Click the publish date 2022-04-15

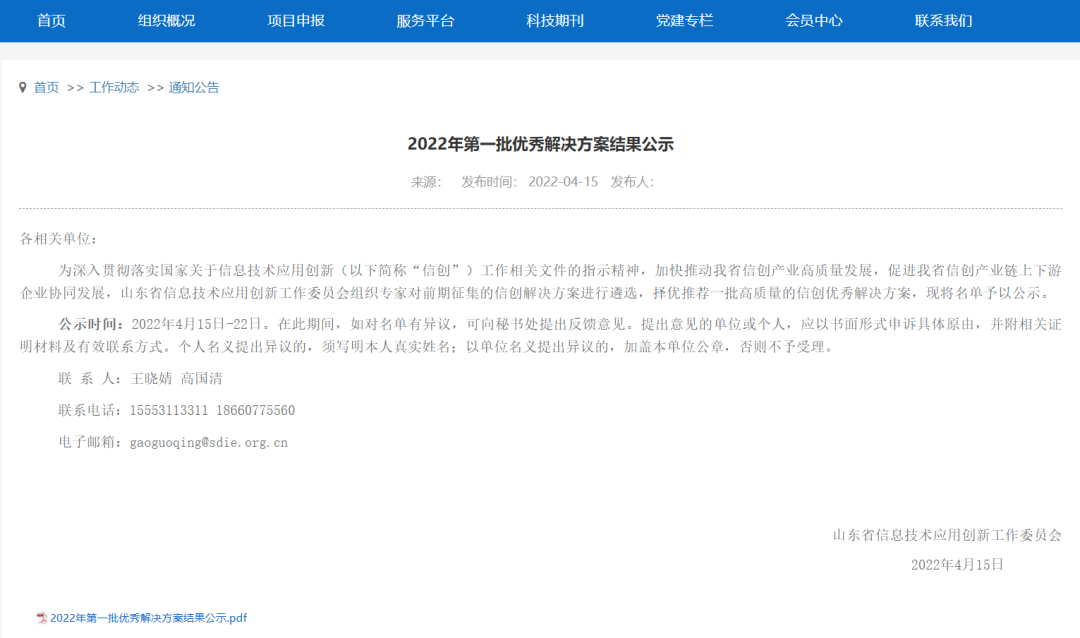(562, 181)
